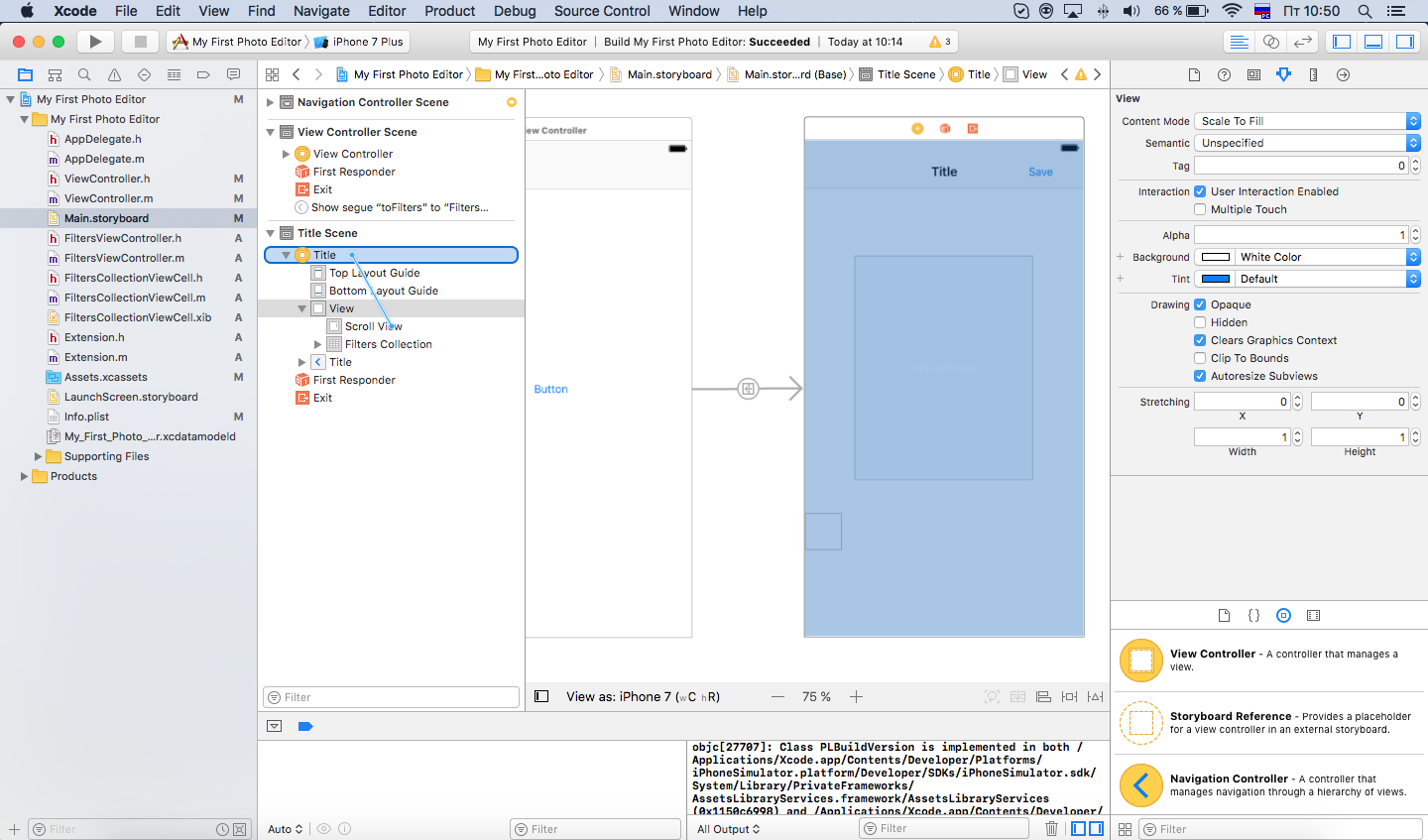
Task: Show the Connections inspector arrow icon
Action: point(1344,74)
